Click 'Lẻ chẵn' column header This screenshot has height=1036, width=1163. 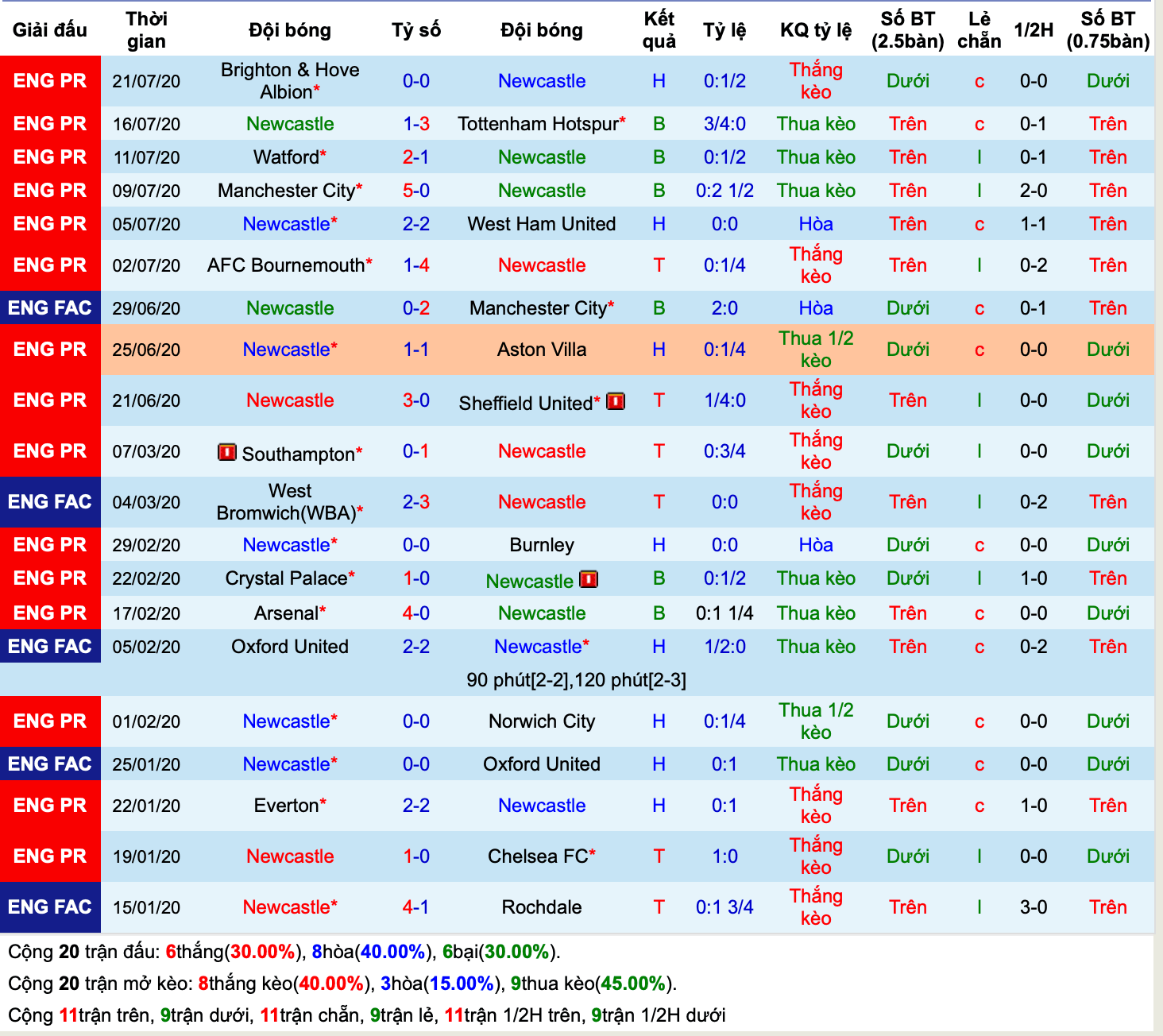click(979, 30)
